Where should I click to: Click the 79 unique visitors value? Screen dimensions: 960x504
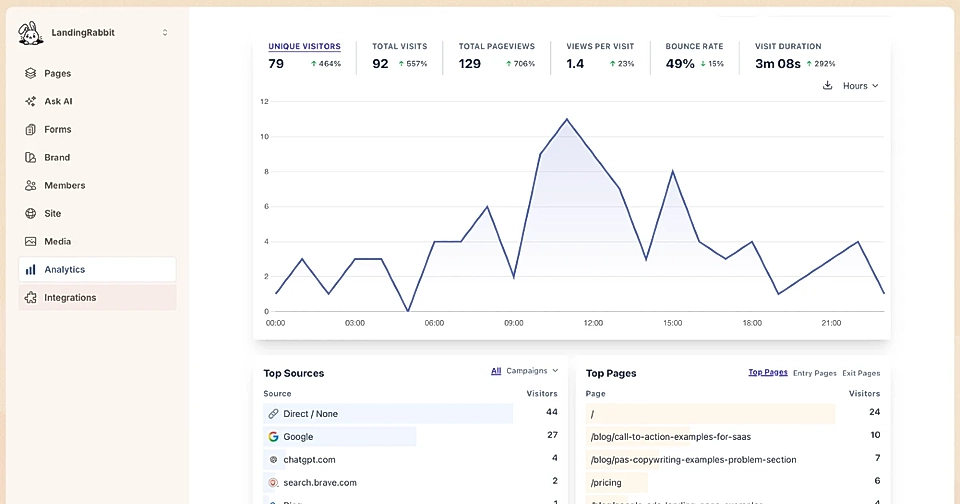pyautogui.click(x=276, y=64)
